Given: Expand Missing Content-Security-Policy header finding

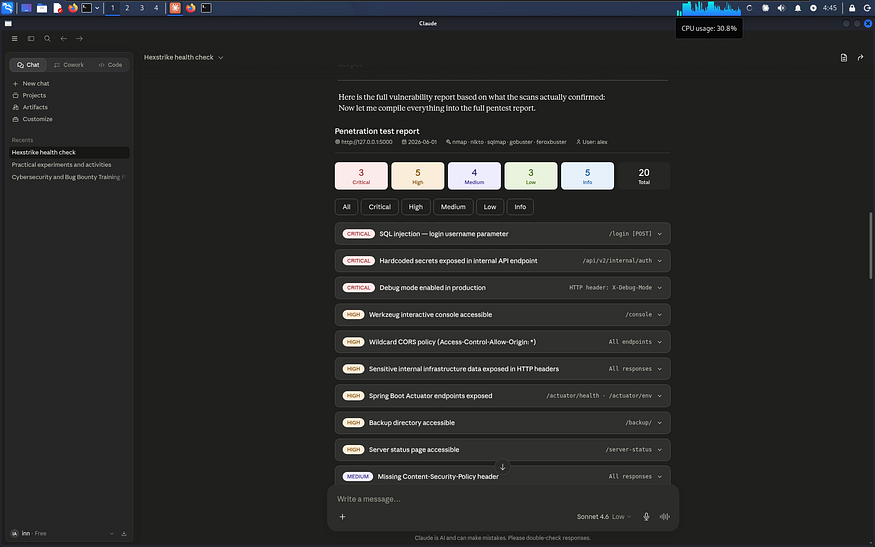Looking at the screenshot, I should [502, 477].
